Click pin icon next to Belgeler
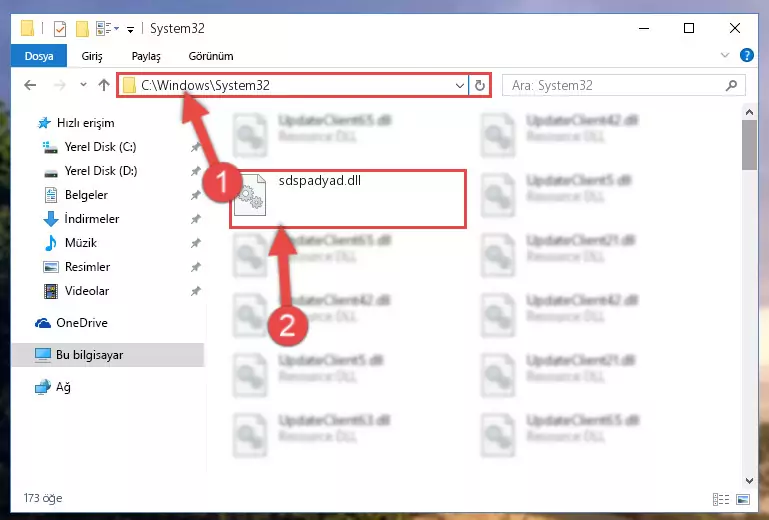 pos(195,195)
